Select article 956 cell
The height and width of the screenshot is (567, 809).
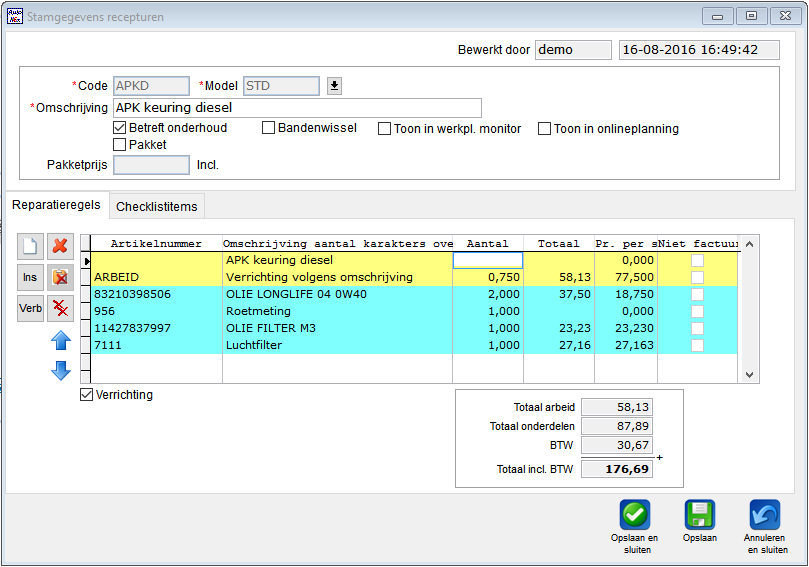click(x=156, y=311)
